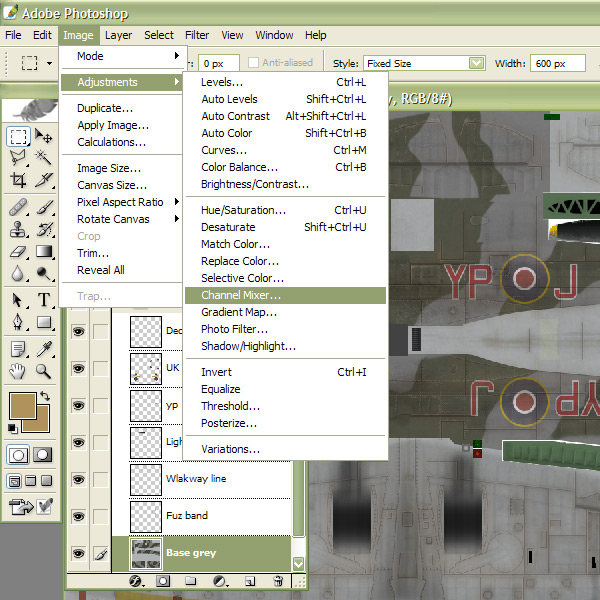Hide the Base grey layer
600x600 pixels.
coord(78,554)
